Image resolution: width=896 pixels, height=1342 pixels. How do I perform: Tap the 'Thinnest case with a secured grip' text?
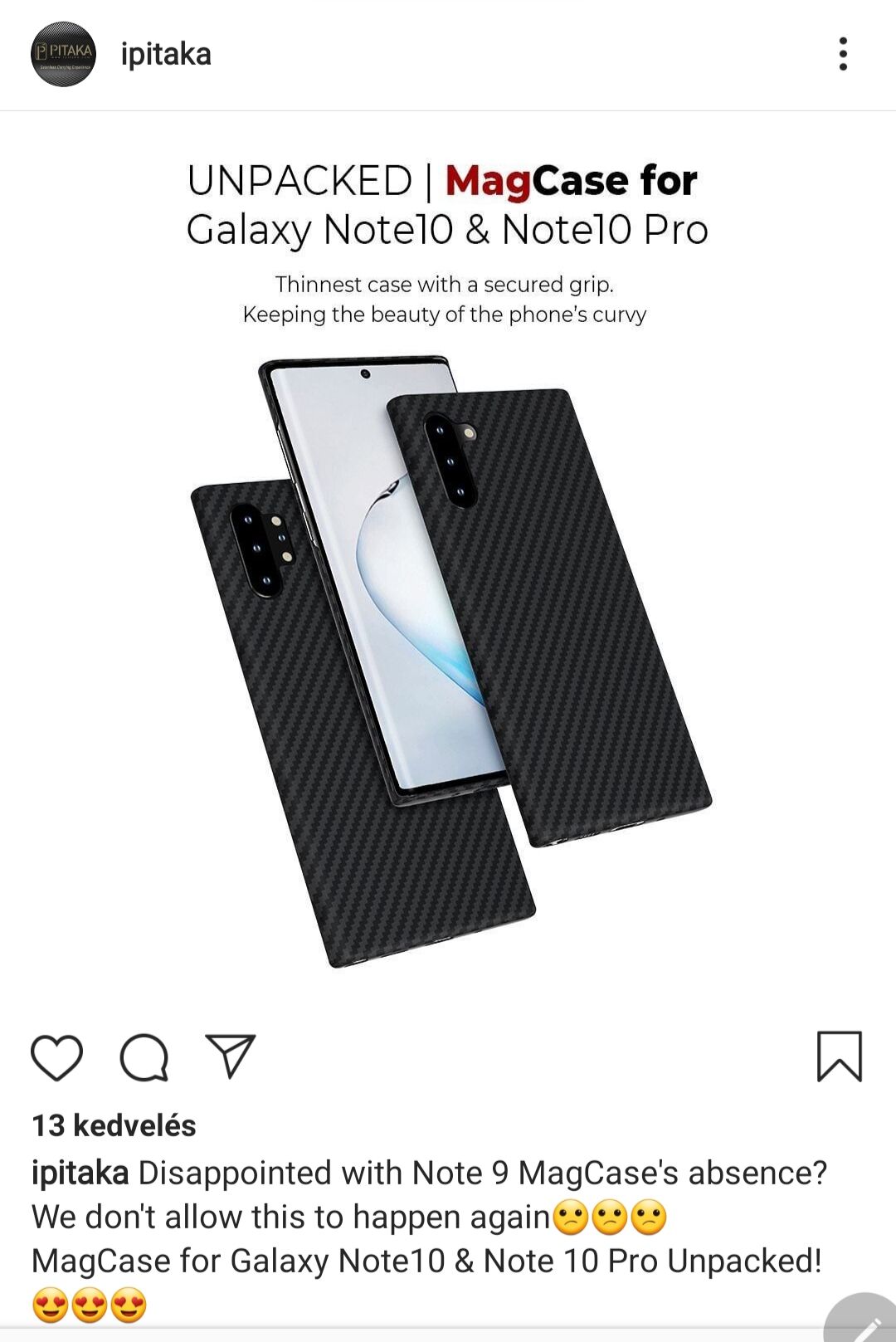point(445,285)
